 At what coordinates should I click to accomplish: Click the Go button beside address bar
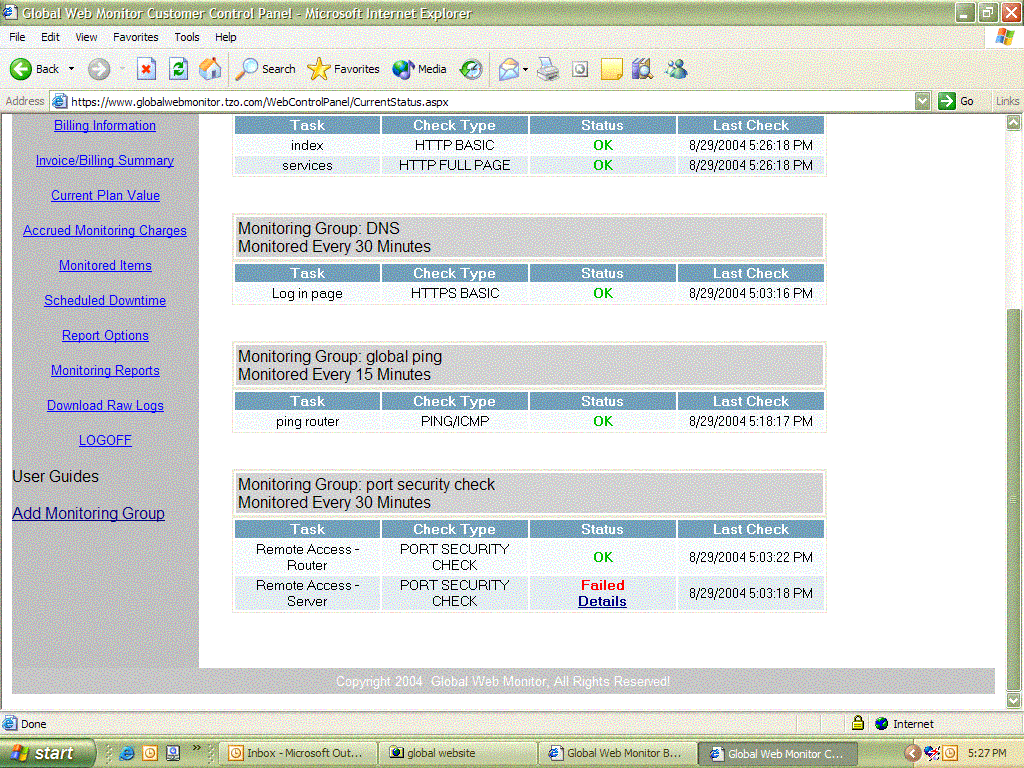956,101
